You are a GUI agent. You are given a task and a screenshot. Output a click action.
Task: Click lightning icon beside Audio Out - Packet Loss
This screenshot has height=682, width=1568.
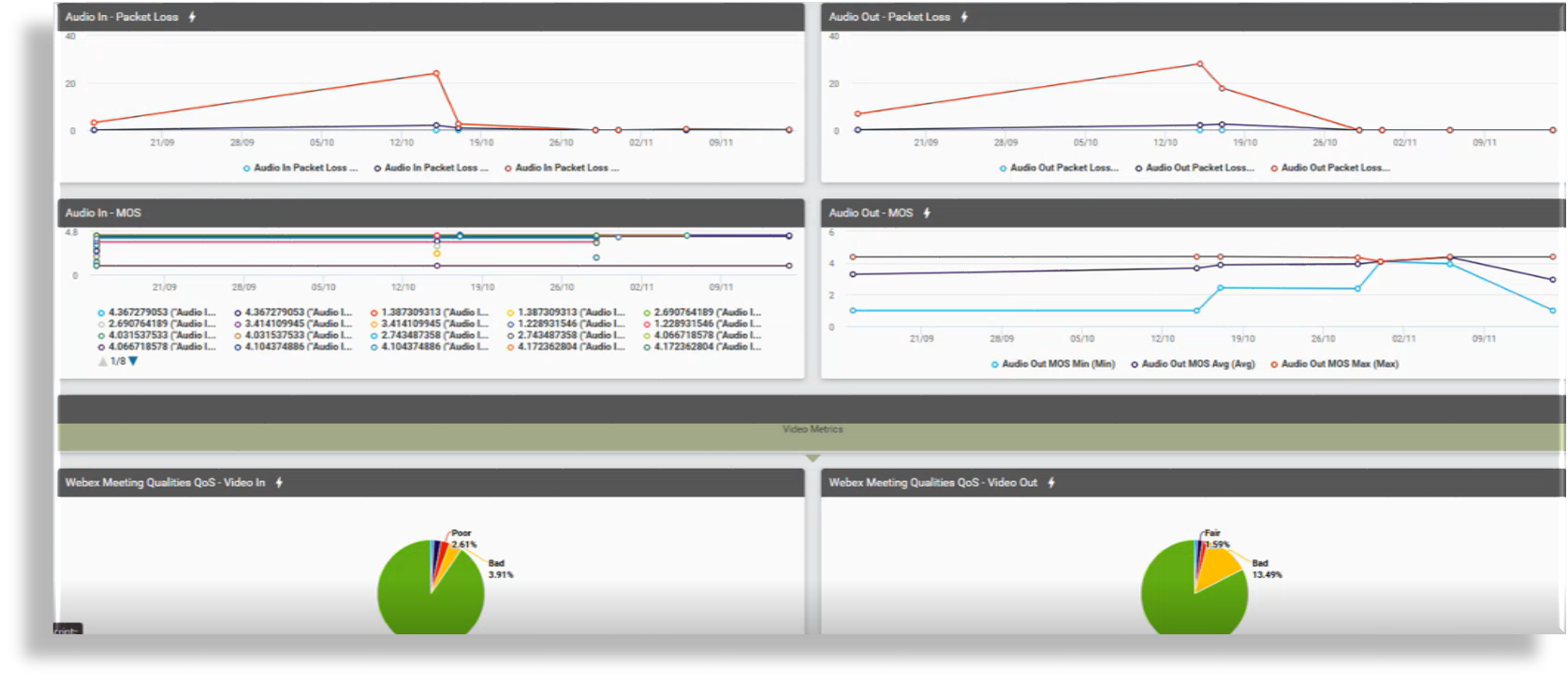pos(964,17)
